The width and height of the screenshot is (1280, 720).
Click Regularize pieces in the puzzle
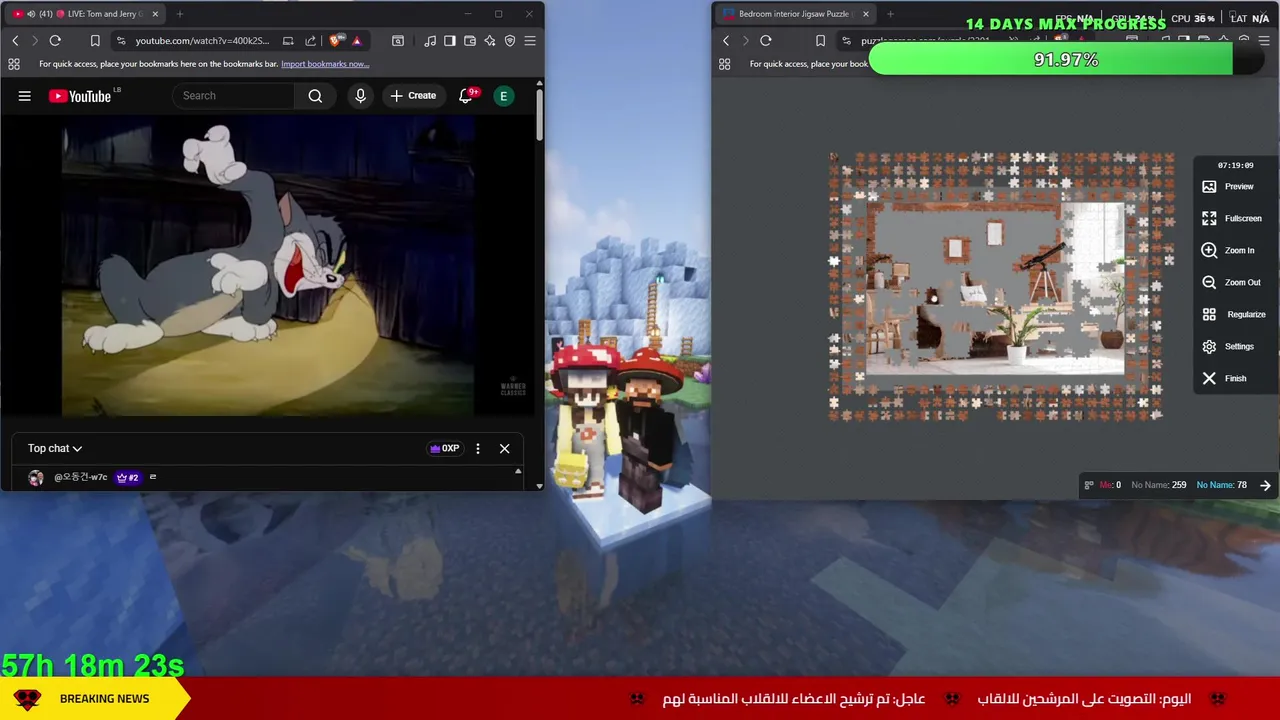tap(1234, 315)
